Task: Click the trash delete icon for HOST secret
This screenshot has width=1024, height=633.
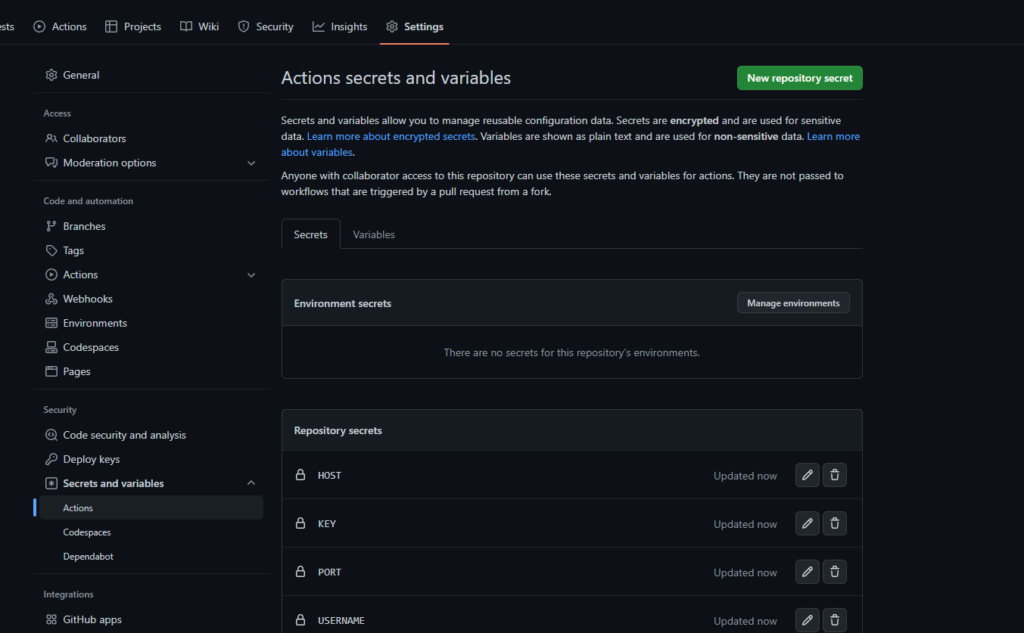Action: click(x=835, y=475)
